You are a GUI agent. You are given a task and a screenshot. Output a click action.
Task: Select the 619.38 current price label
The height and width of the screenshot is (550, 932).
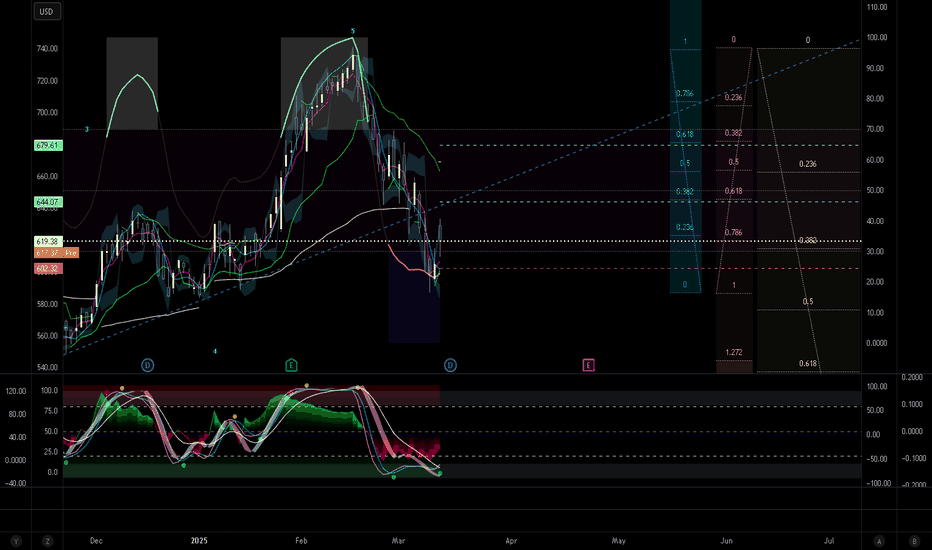(x=48, y=241)
